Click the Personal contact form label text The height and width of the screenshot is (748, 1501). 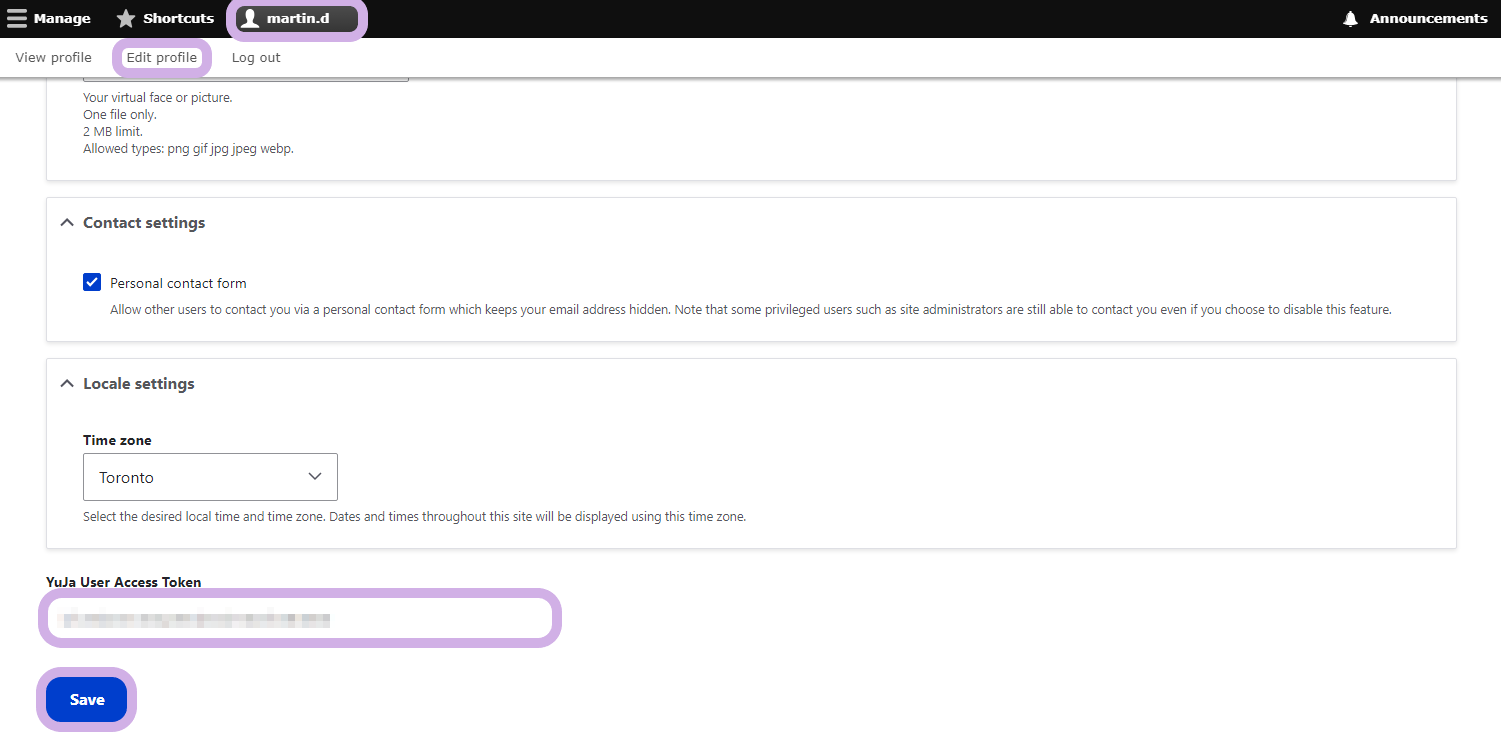tap(178, 283)
